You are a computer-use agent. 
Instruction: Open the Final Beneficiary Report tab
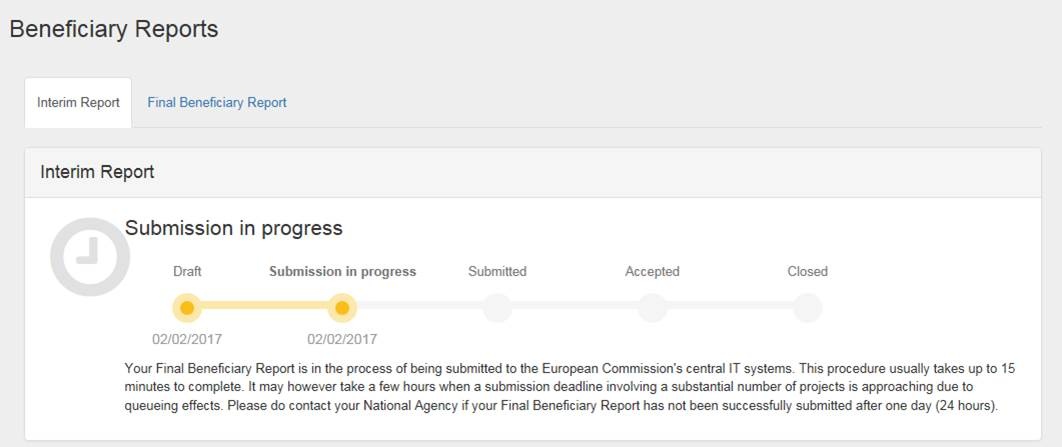pyautogui.click(x=217, y=103)
